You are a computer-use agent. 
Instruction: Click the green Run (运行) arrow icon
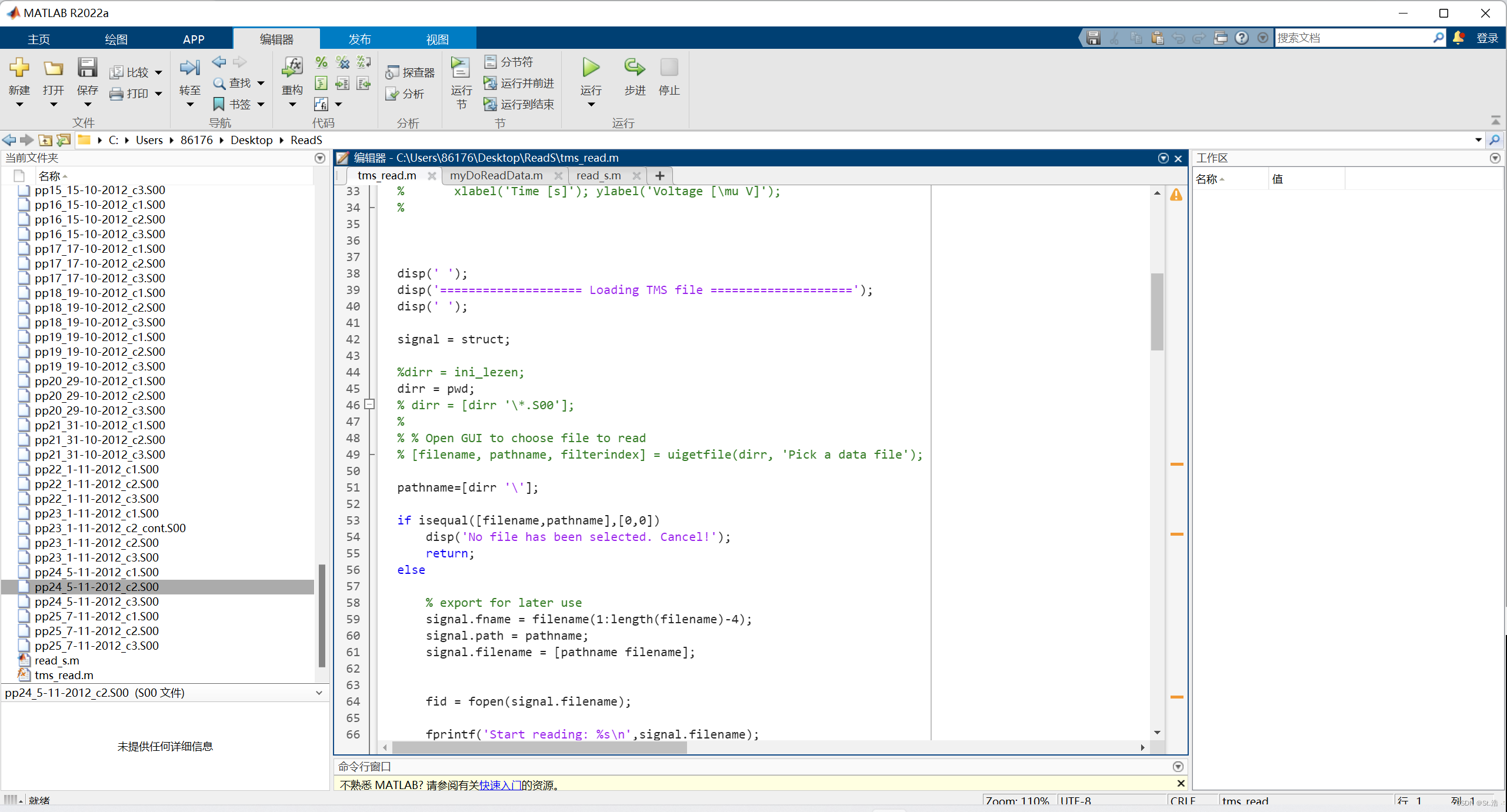(x=591, y=68)
